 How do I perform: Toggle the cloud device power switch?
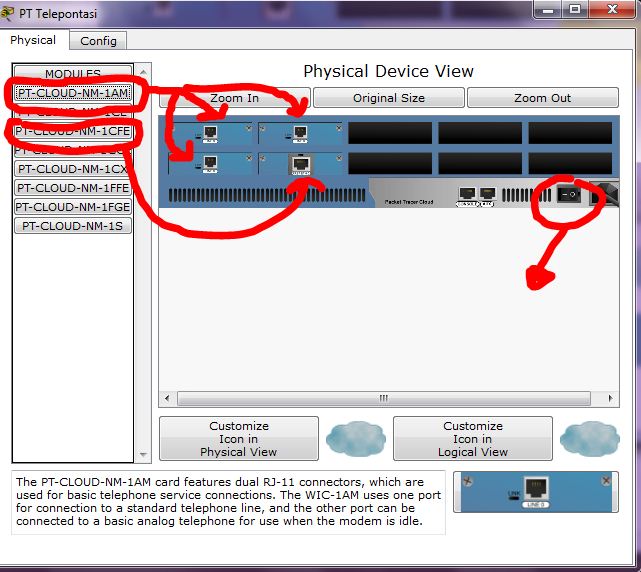click(x=569, y=194)
